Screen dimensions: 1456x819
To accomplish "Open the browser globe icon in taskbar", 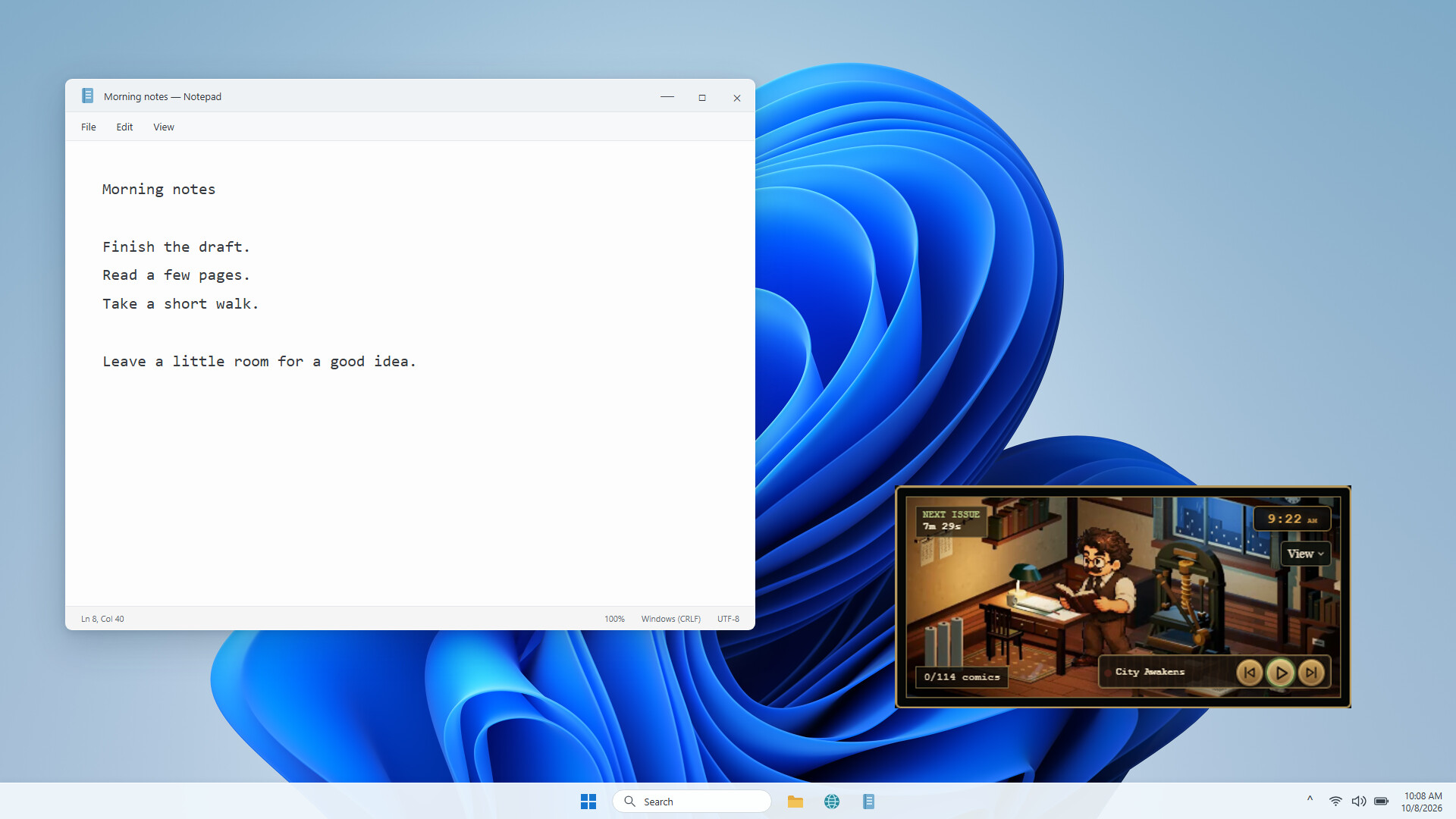I will [x=832, y=802].
